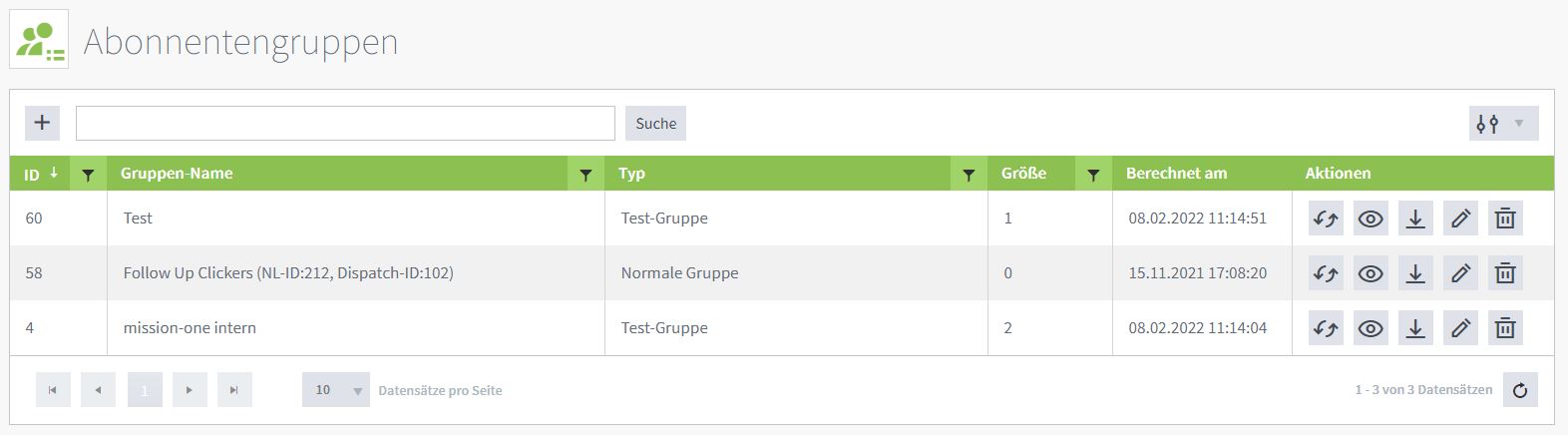Image resolution: width=1568 pixels, height=435 pixels.
Task: Click the plus icon to add group
Action: click(x=42, y=123)
